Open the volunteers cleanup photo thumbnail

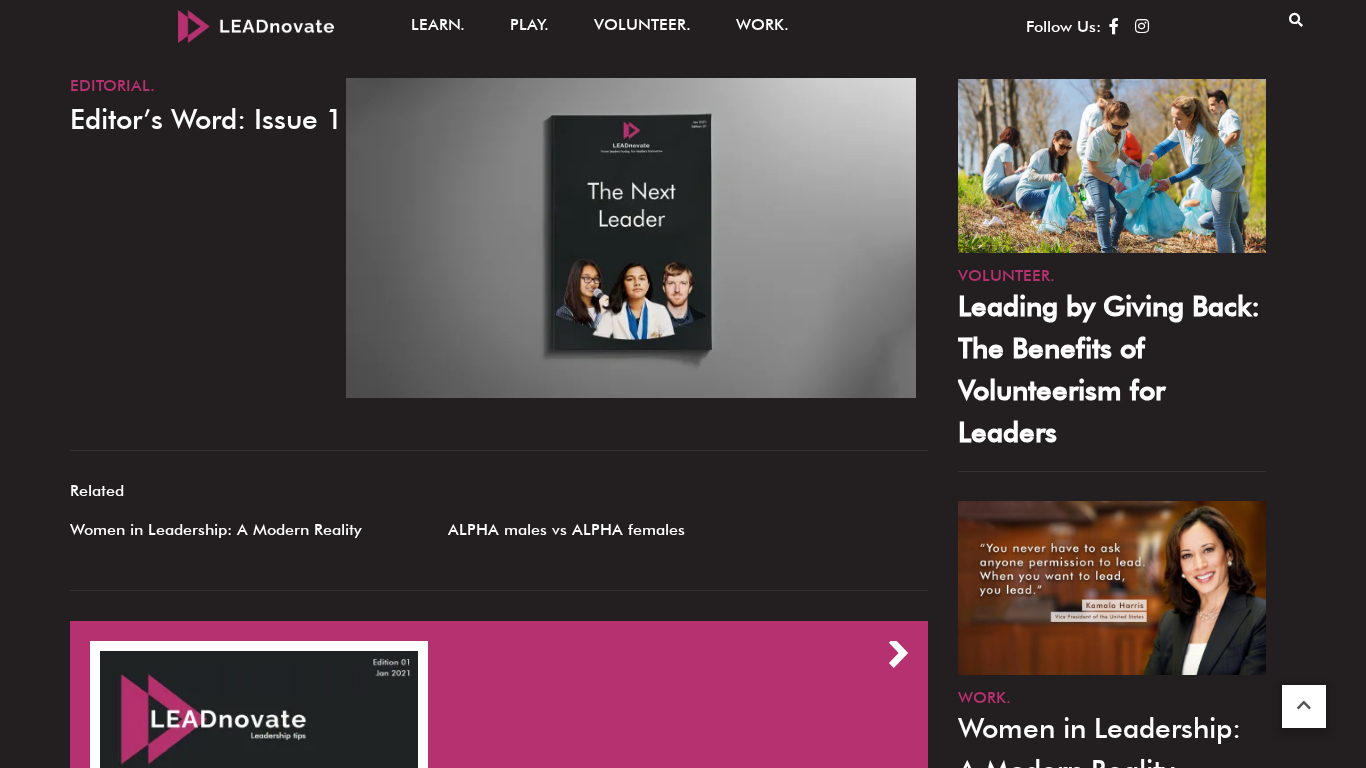tap(1111, 166)
